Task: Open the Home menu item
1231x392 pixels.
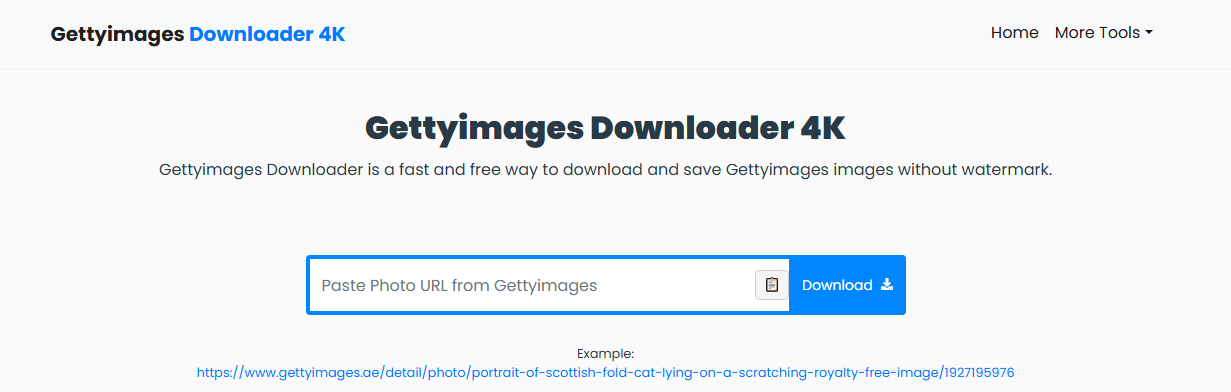Action: (x=1014, y=33)
